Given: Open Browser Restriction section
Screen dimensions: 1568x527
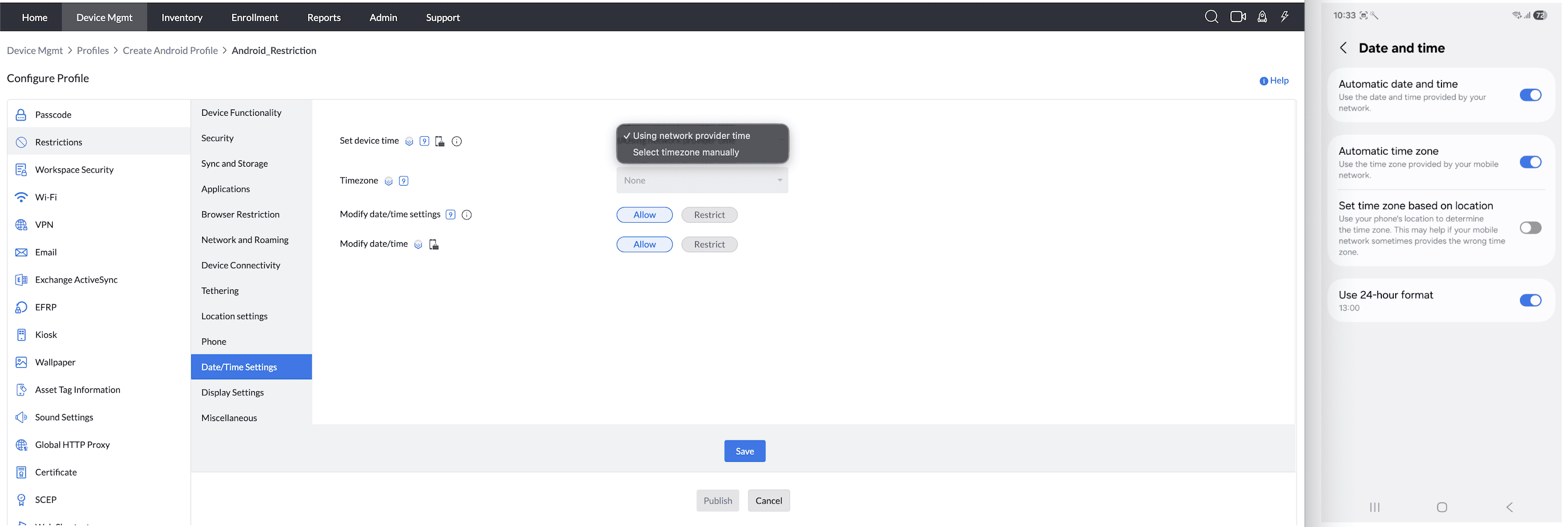Looking at the screenshot, I should pos(251,214).
